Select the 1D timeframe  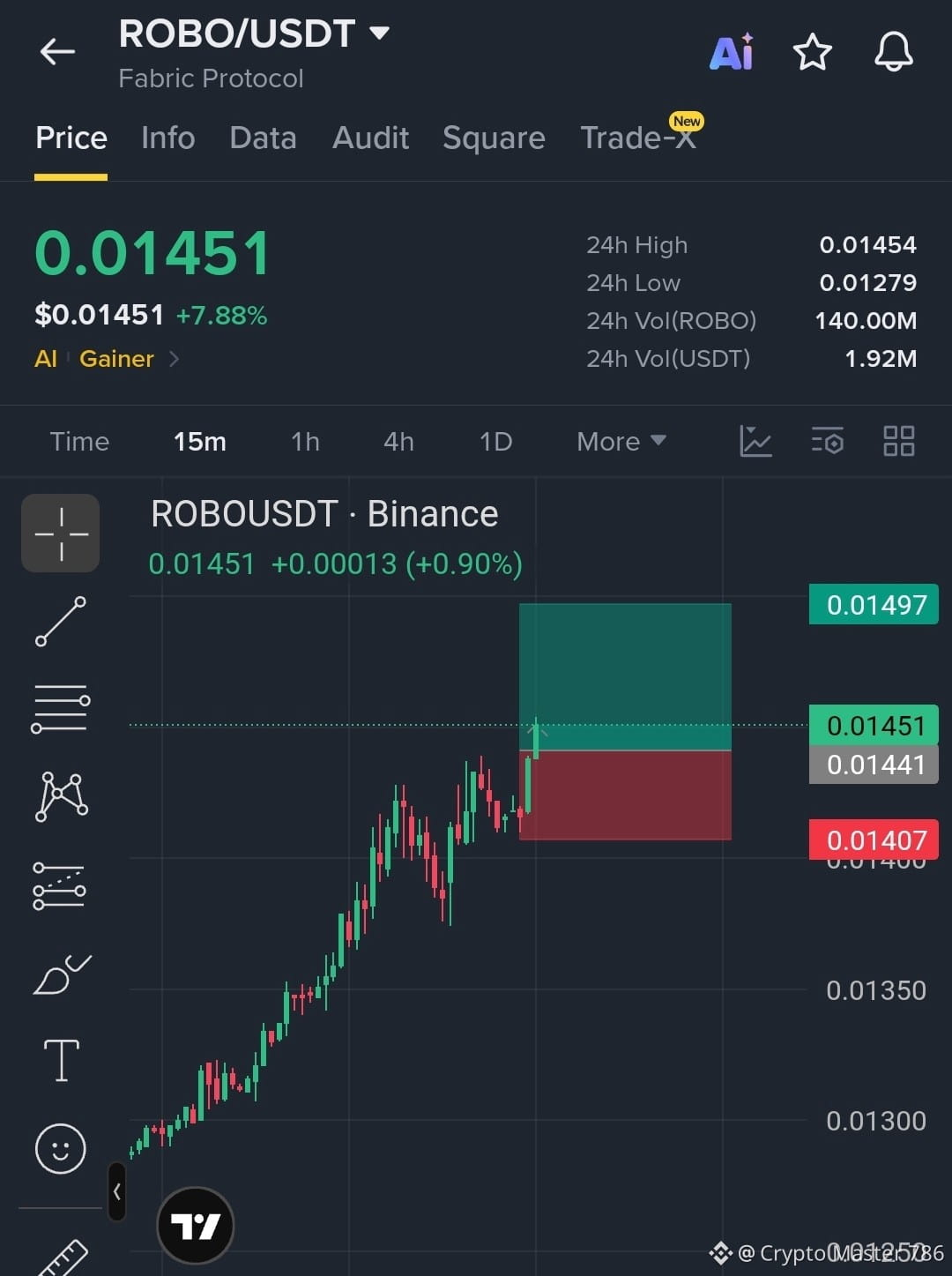tap(495, 441)
